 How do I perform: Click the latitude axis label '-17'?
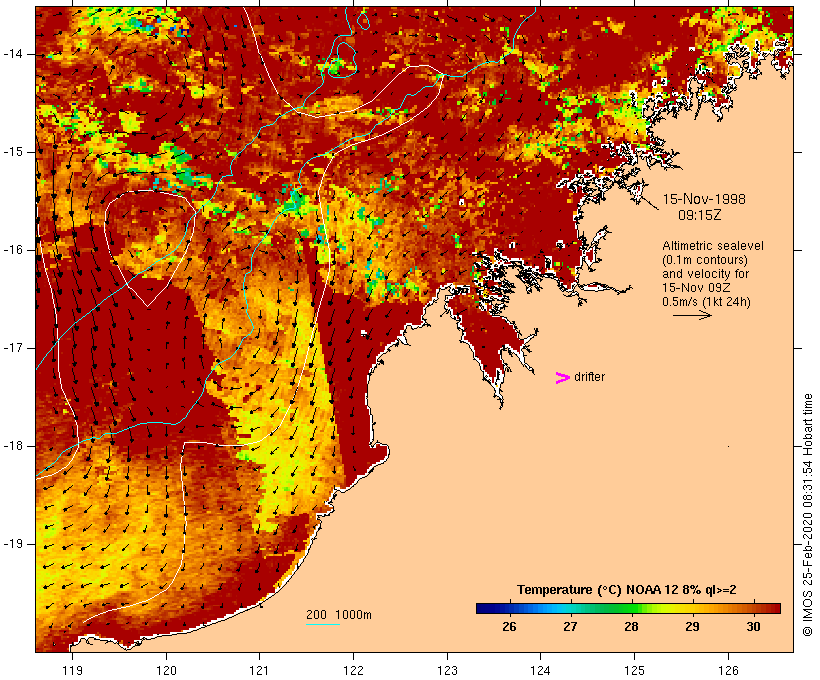[x=13, y=348]
